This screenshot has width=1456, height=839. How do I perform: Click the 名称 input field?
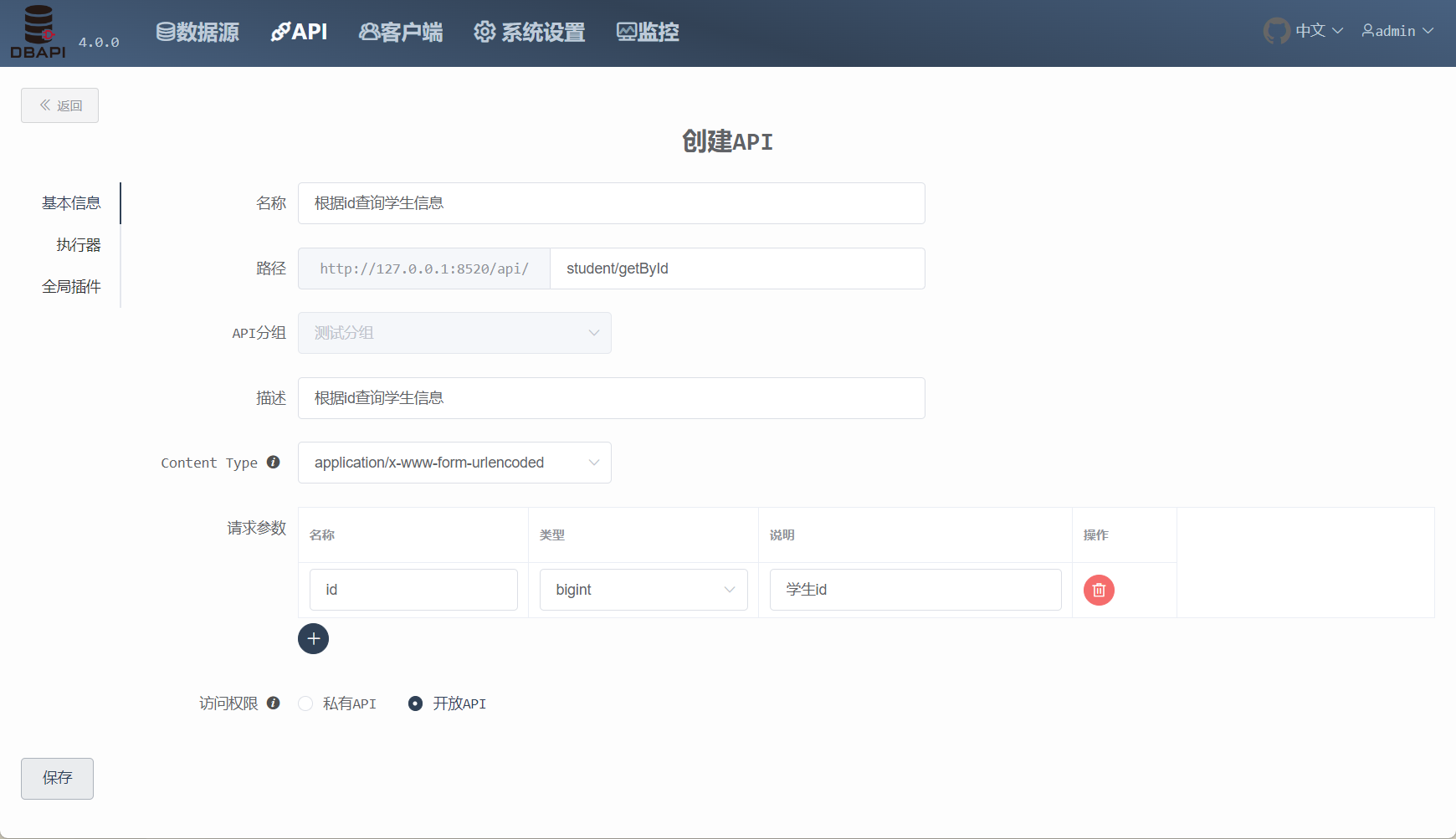click(612, 203)
